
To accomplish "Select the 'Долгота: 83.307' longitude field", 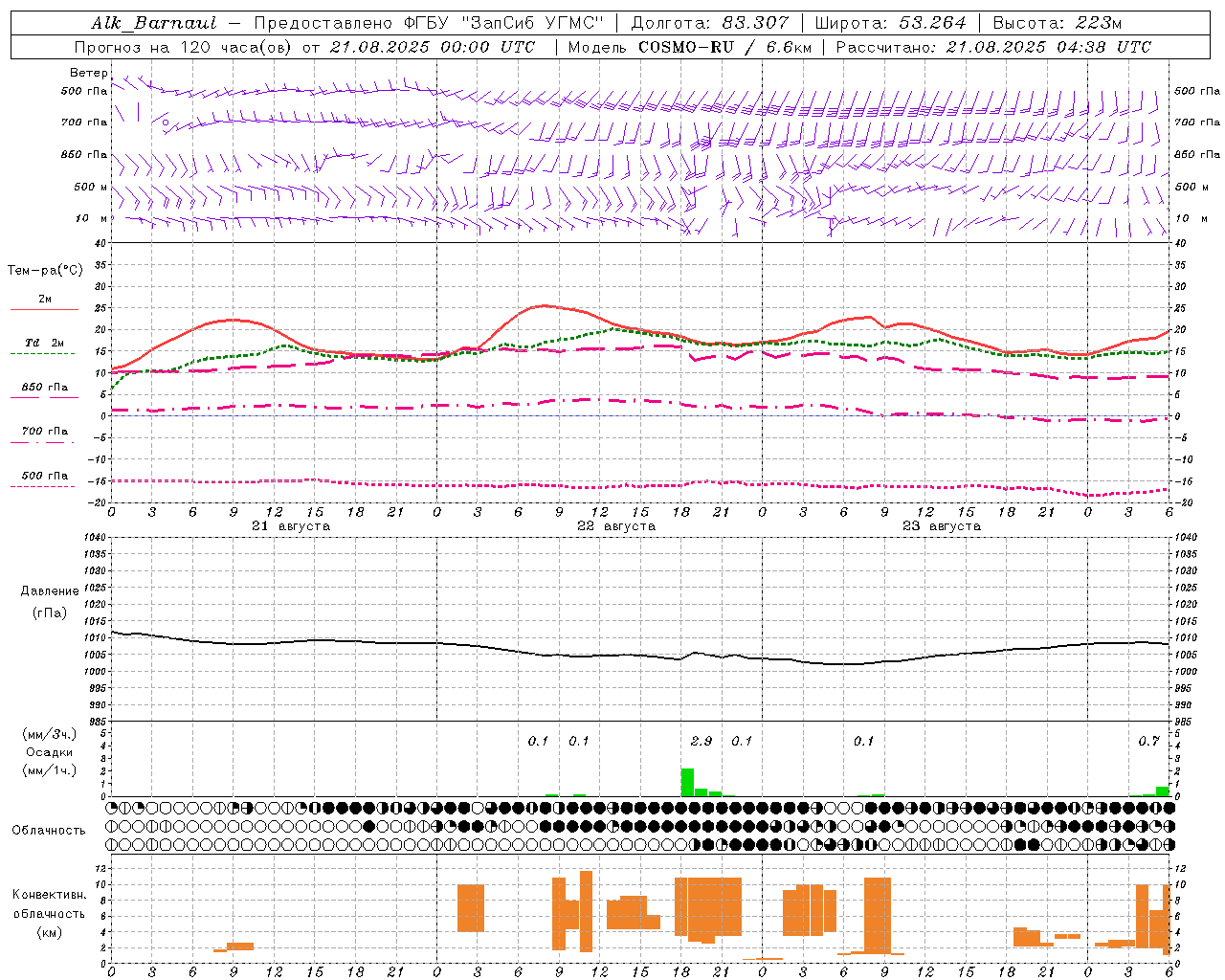I will [x=710, y=23].
